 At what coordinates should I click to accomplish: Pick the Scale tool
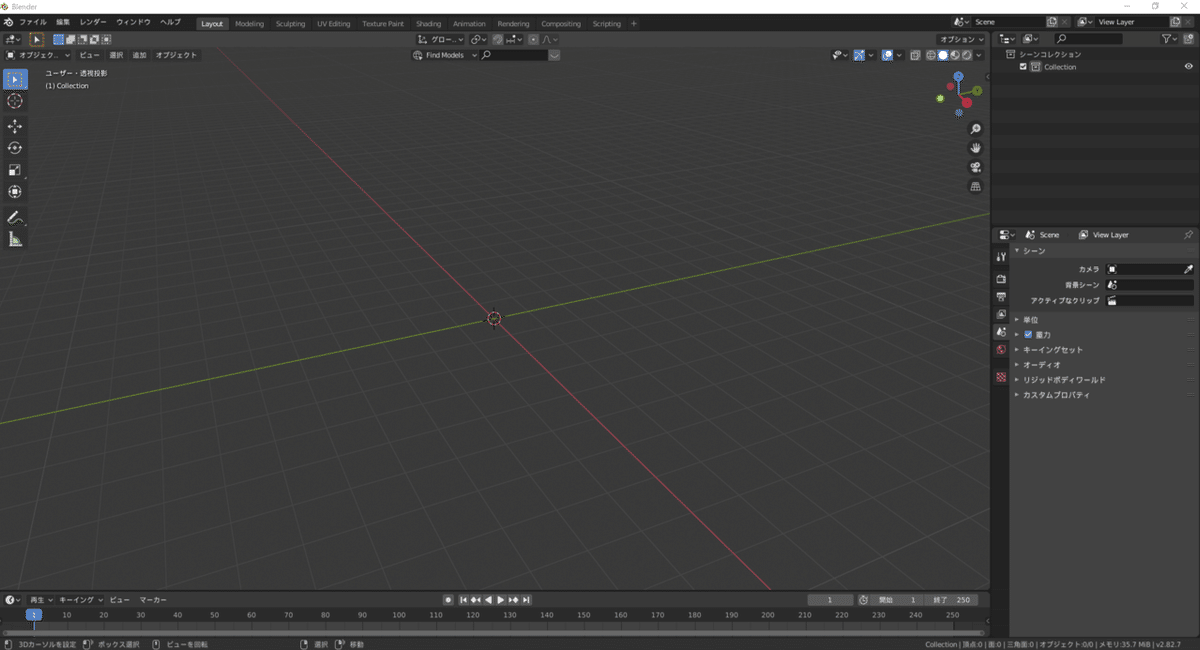15,170
